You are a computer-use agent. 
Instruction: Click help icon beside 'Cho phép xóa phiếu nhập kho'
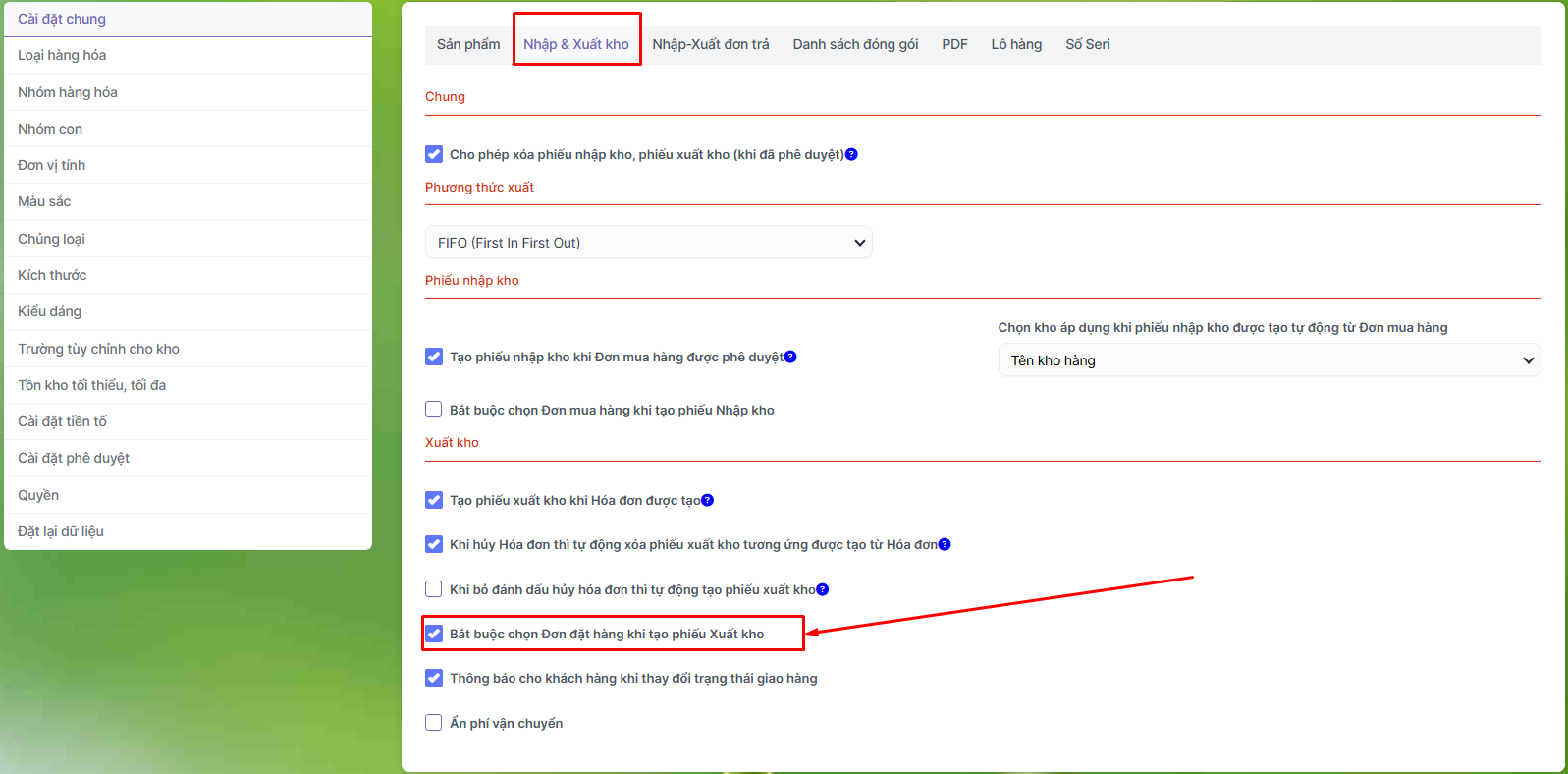(851, 154)
